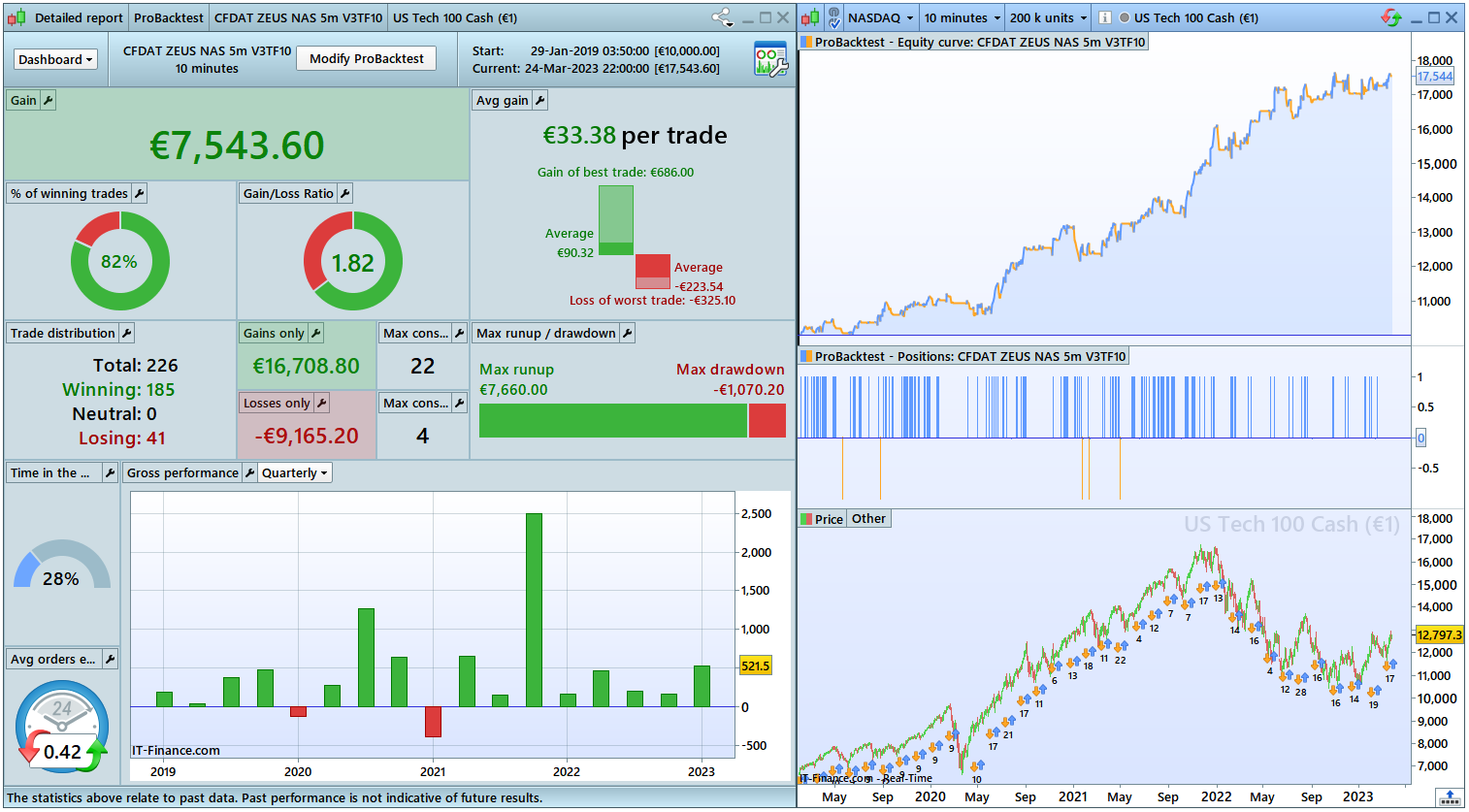Image resolution: width=1469 pixels, height=812 pixels.
Task: Select the US Tech 100 Cash (€1) tab
Action: tap(455, 17)
